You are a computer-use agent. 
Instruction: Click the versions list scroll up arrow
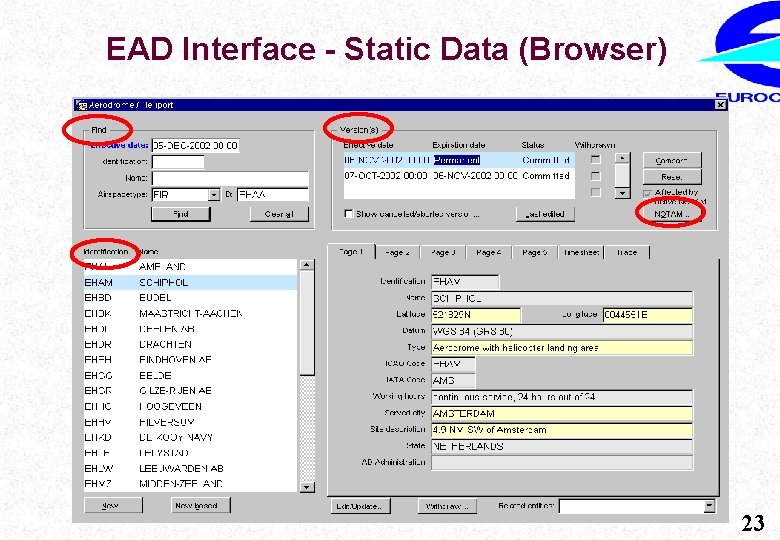coord(622,158)
